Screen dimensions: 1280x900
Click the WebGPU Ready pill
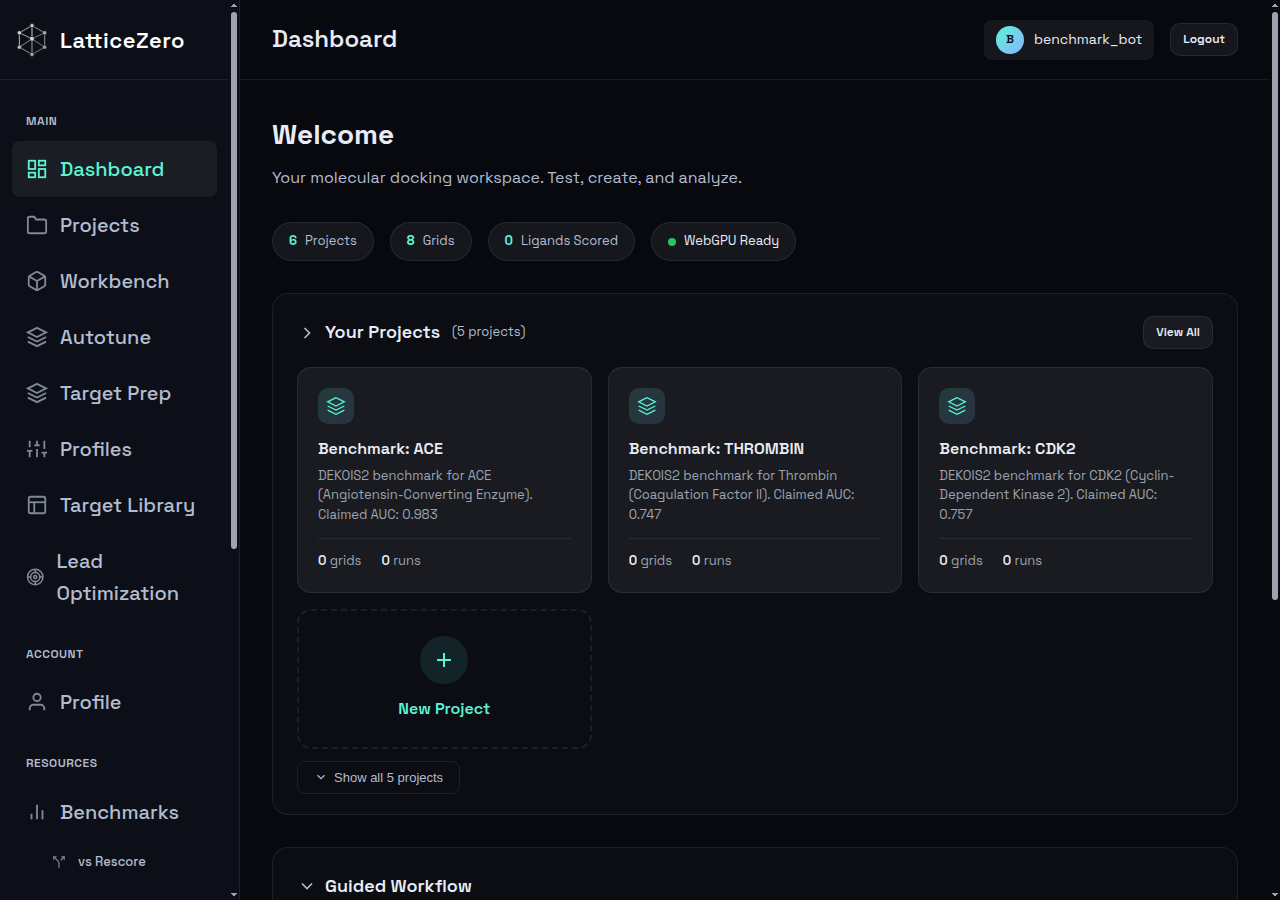(x=723, y=241)
